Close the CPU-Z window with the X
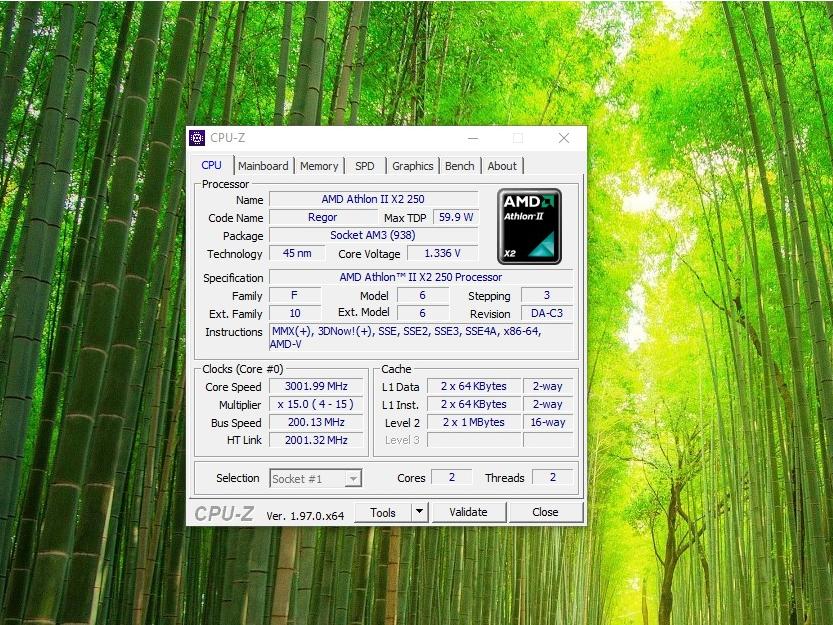Image resolution: width=833 pixels, height=625 pixels. click(x=564, y=138)
